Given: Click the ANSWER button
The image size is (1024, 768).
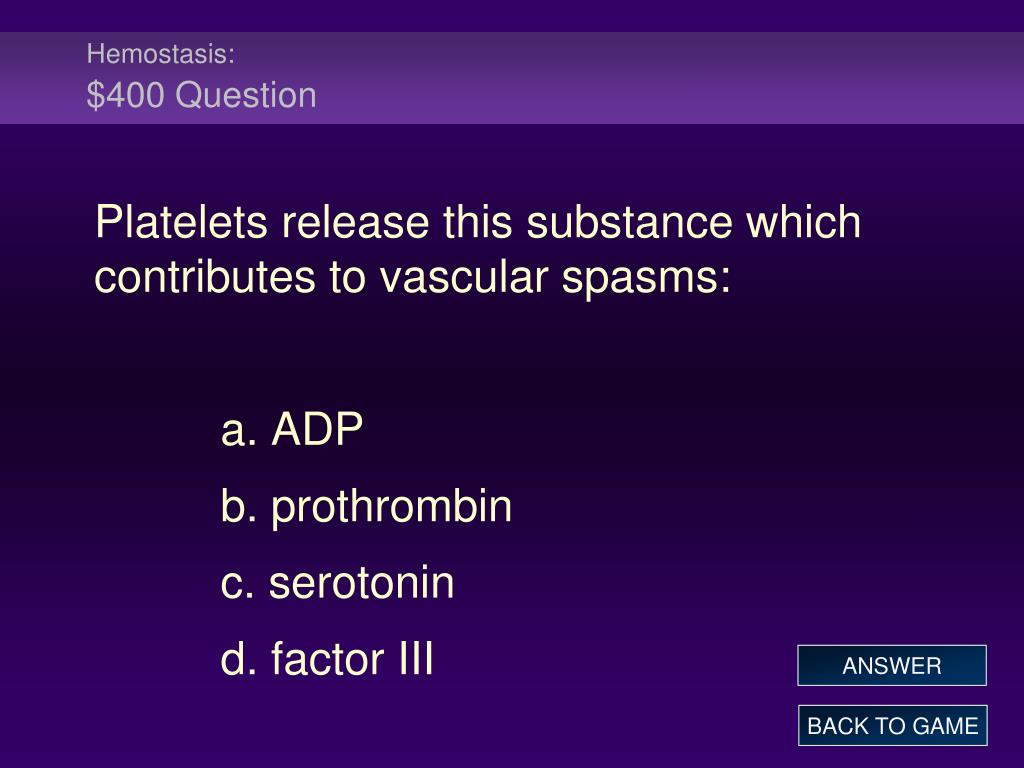Looking at the screenshot, I should tap(891, 665).
